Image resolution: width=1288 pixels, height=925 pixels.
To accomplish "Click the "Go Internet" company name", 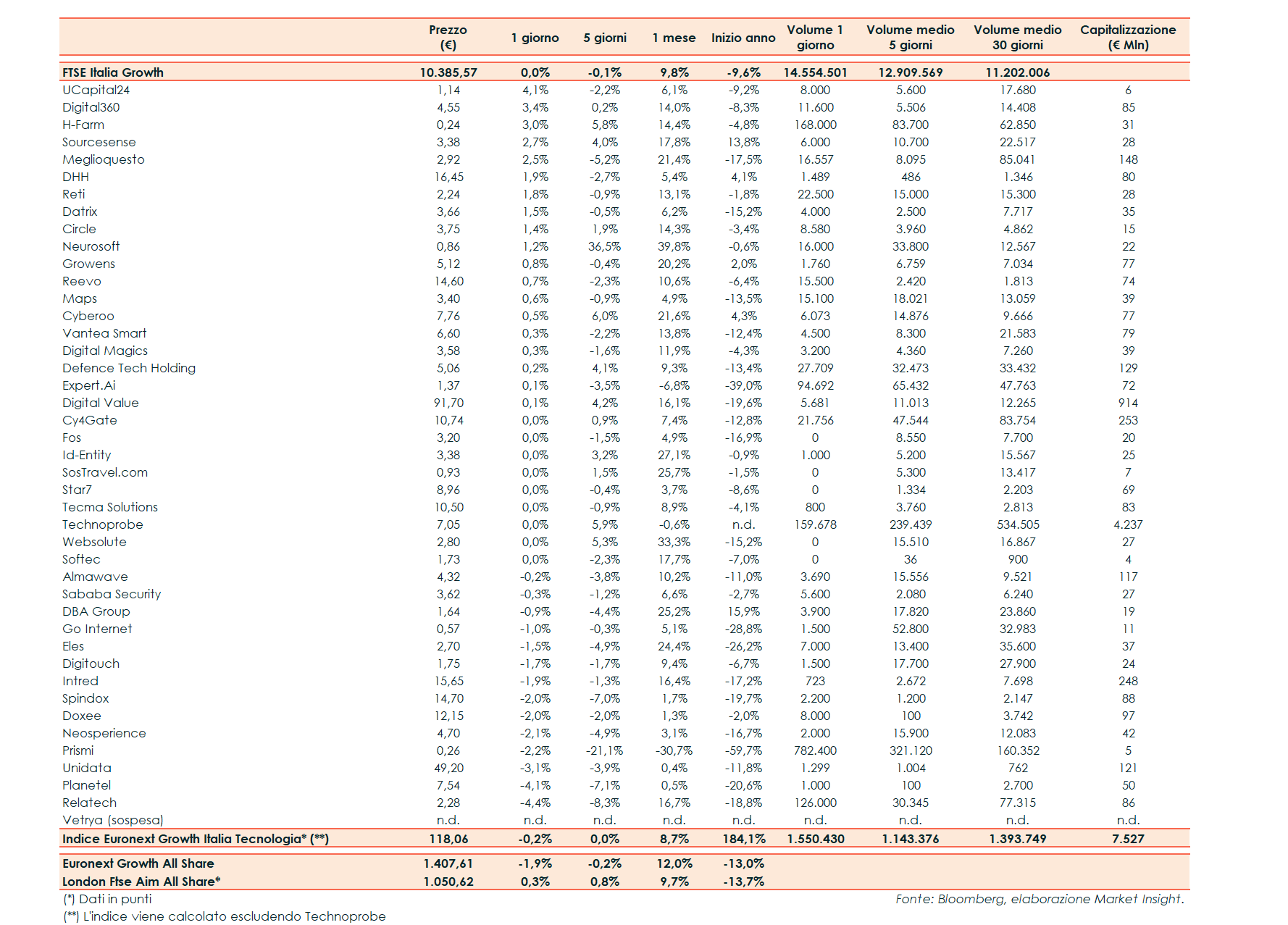I will tap(97, 629).
